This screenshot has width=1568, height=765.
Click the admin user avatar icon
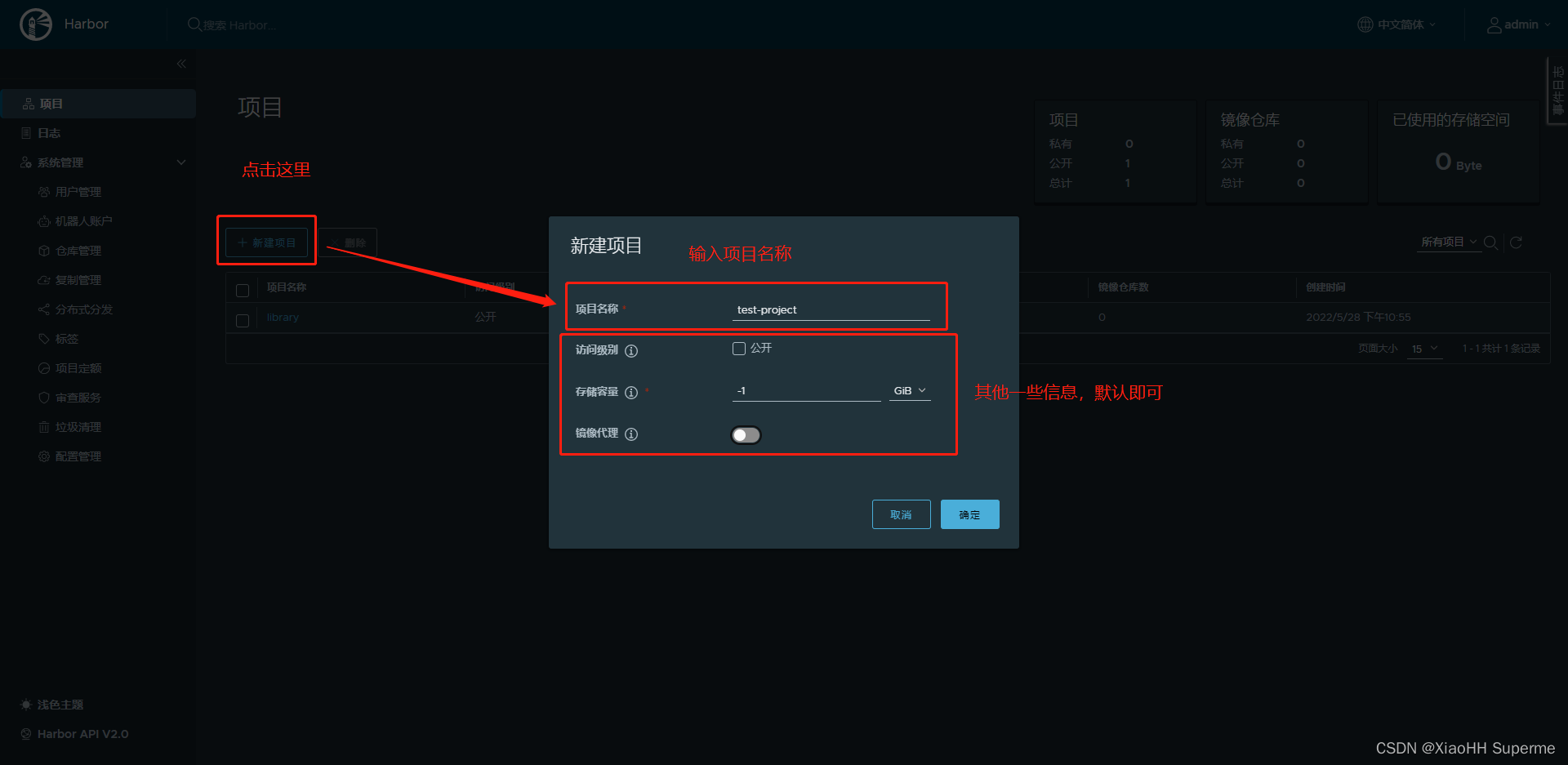(x=1494, y=25)
